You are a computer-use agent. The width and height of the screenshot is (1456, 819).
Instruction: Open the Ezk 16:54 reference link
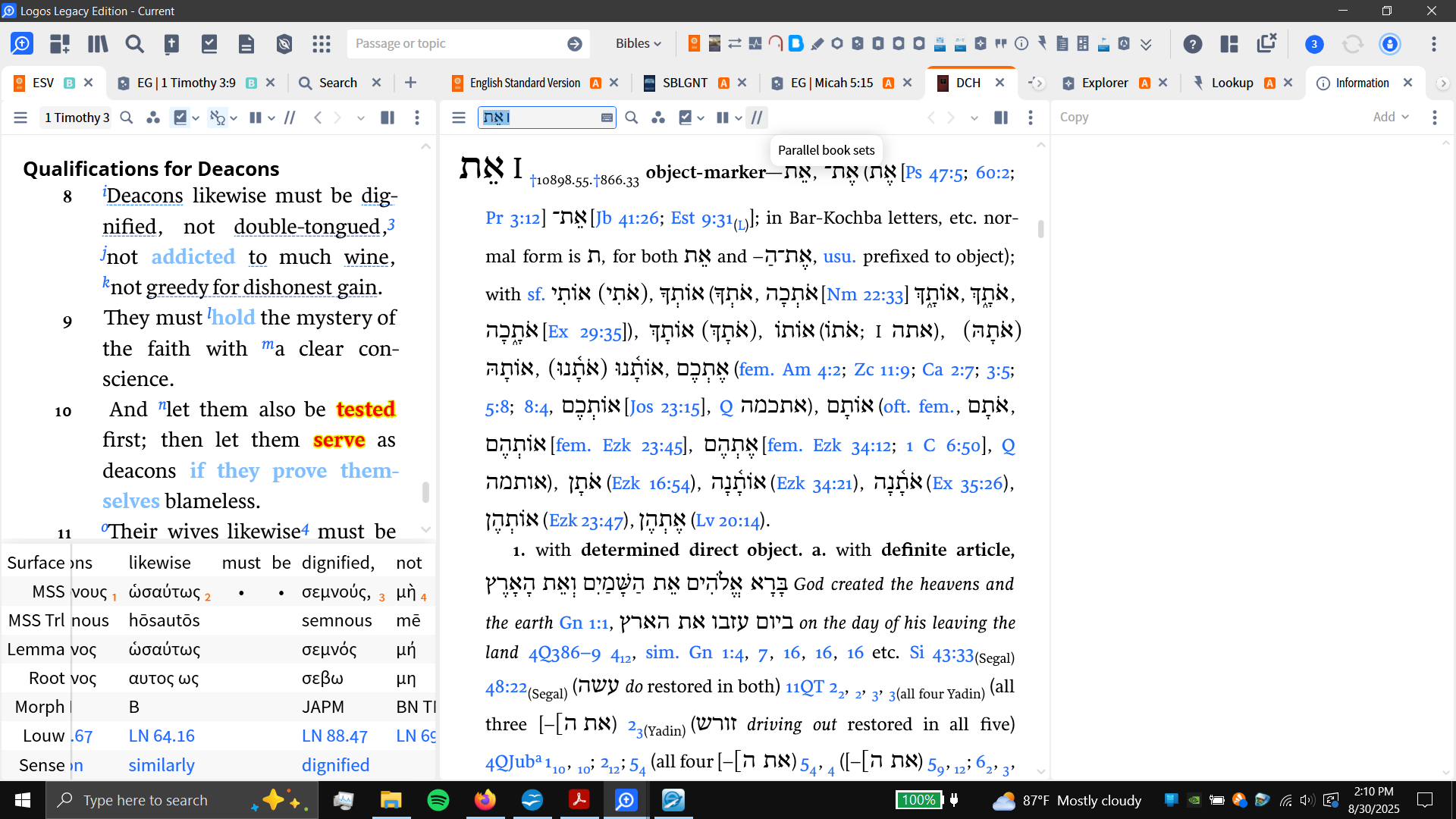point(652,484)
